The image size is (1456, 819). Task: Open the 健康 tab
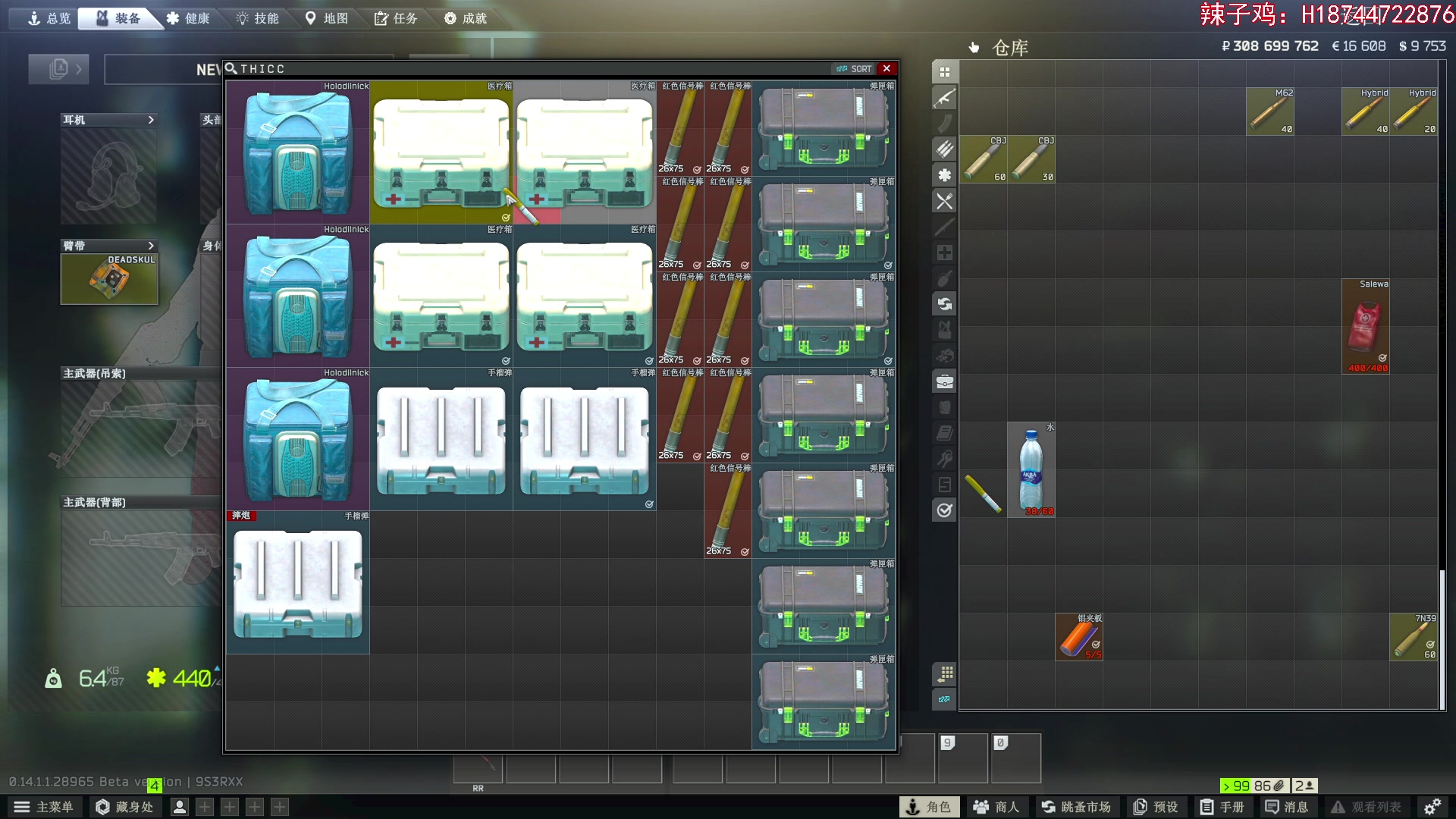tap(188, 18)
